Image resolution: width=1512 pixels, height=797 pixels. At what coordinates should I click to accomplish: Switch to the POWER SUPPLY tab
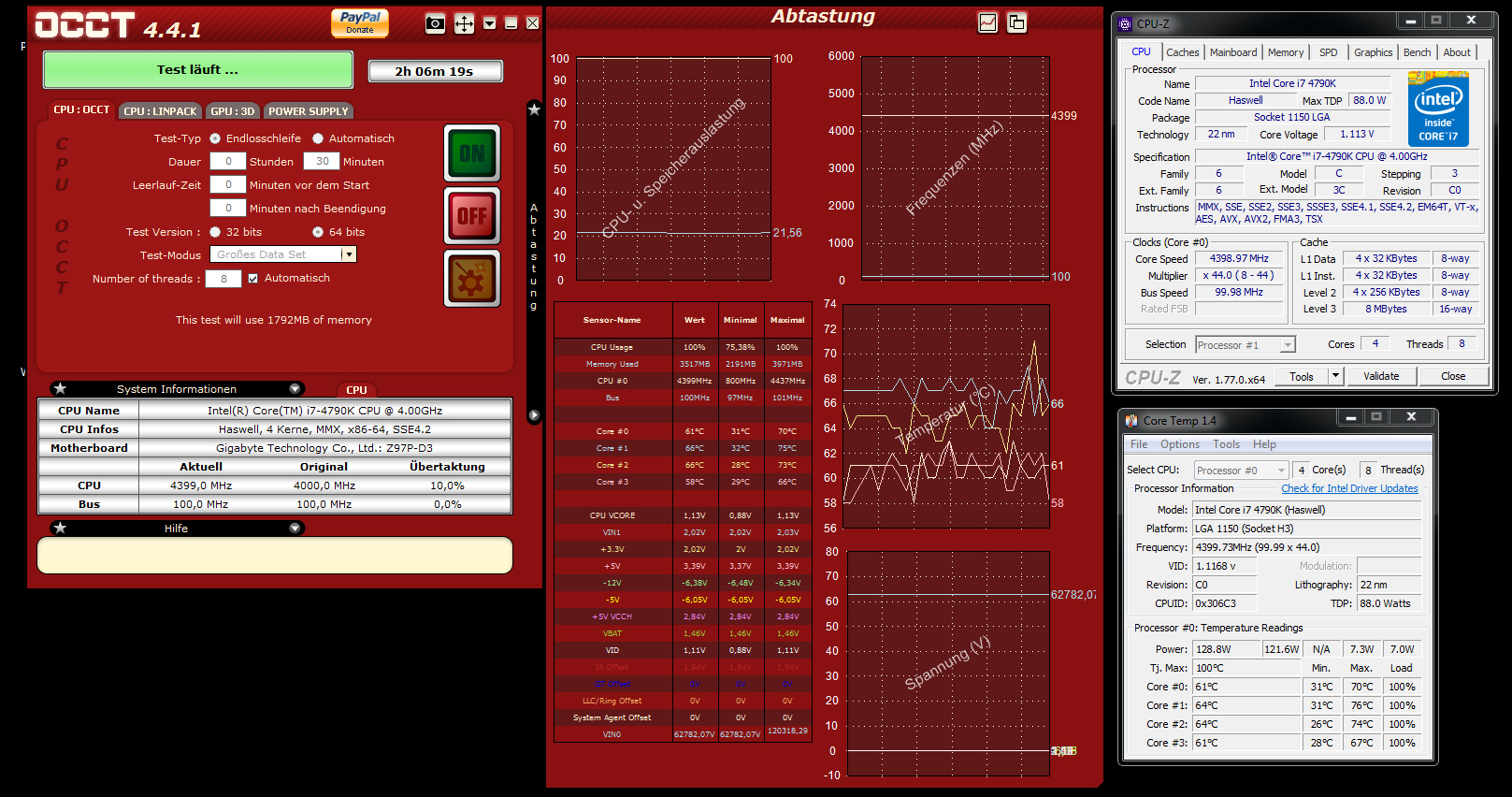(x=309, y=111)
